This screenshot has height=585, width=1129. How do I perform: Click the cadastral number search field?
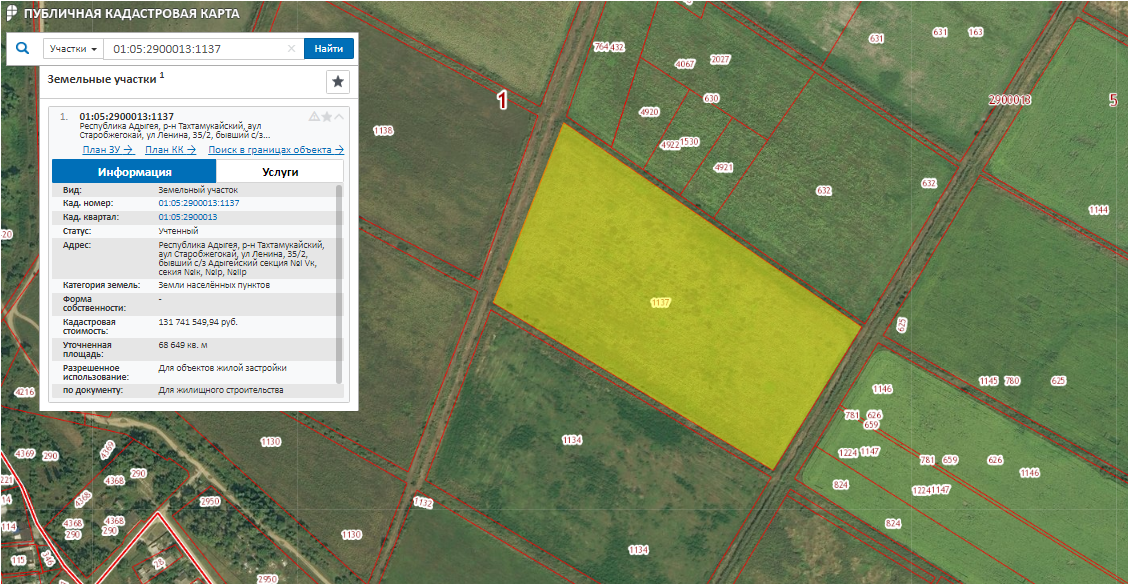pyautogui.click(x=196, y=49)
